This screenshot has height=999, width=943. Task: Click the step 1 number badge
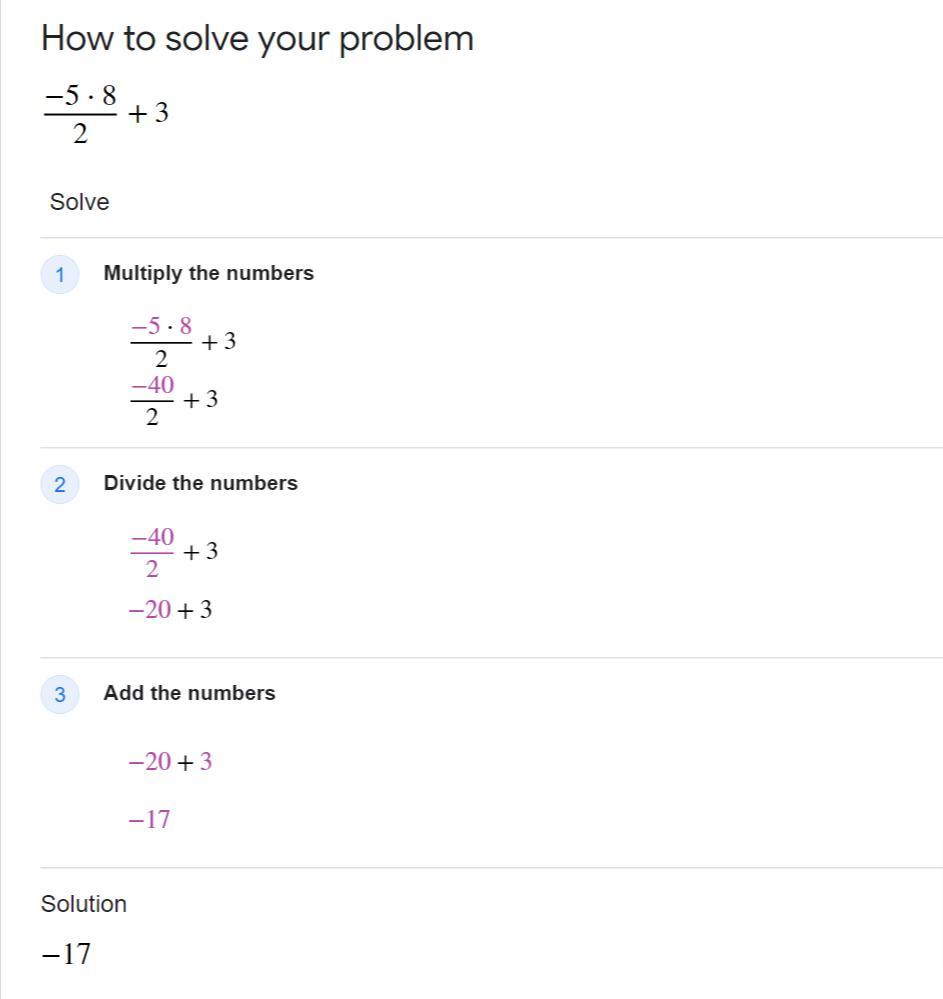(60, 275)
